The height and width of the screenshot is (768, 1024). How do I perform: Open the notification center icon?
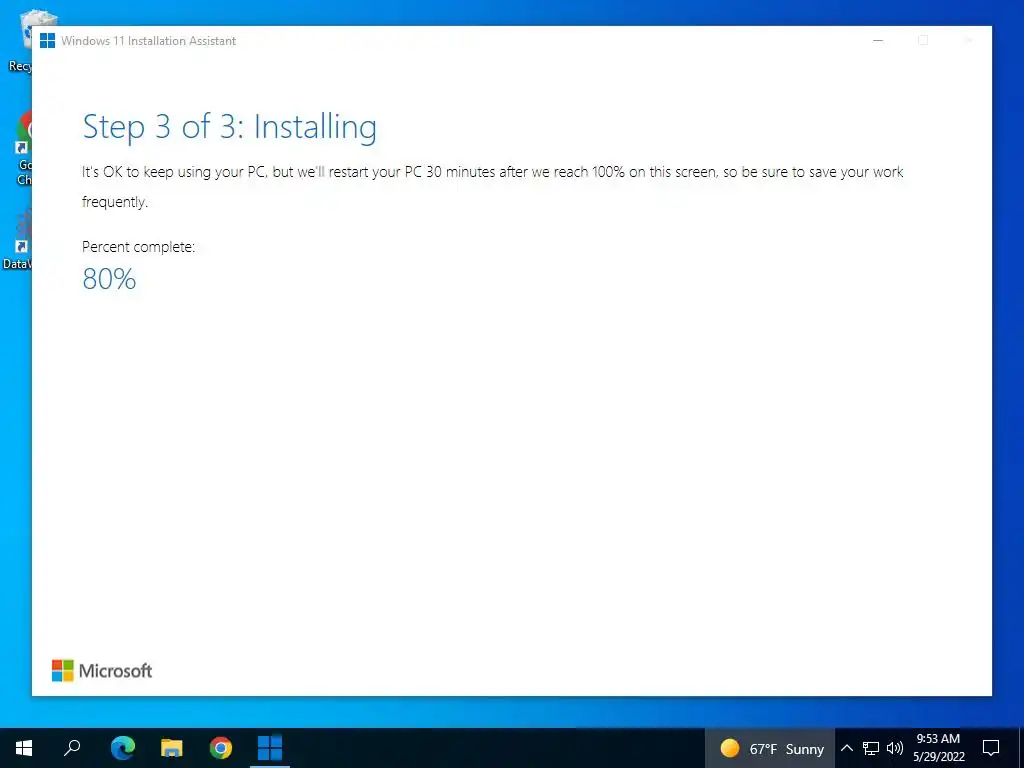pos(991,748)
